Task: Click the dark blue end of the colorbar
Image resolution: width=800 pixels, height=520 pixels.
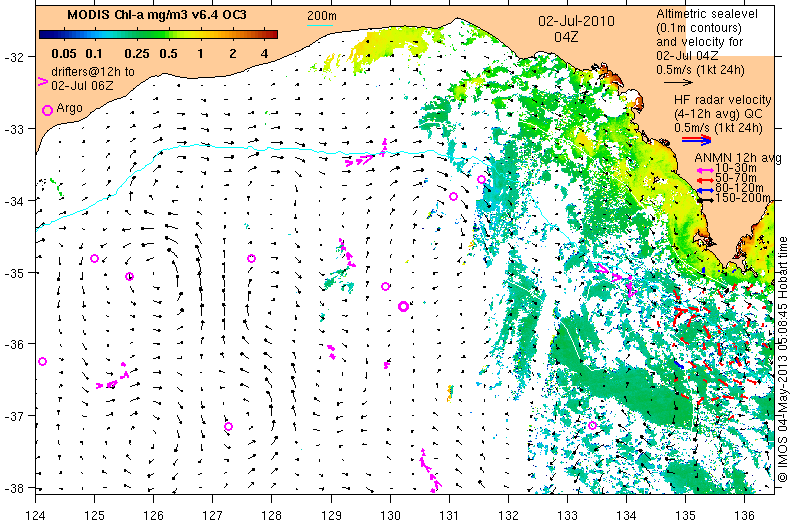Action: tap(43, 35)
